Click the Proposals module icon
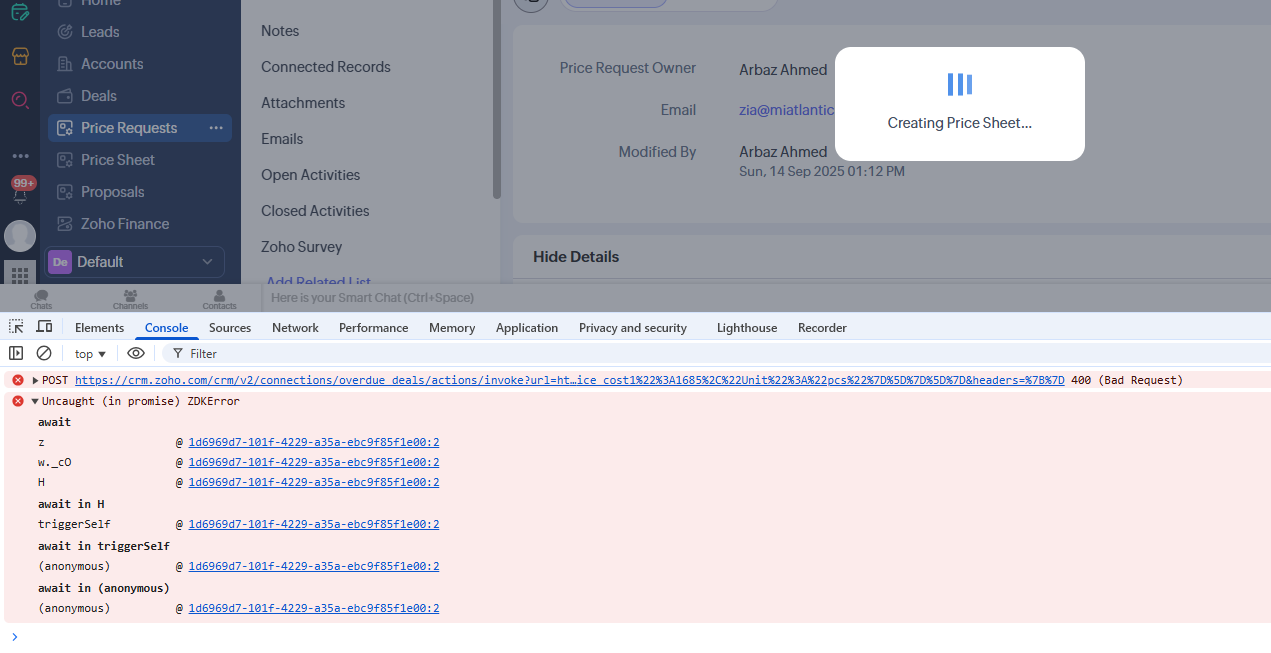The height and width of the screenshot is (653, 1271). tap(64, 192)
